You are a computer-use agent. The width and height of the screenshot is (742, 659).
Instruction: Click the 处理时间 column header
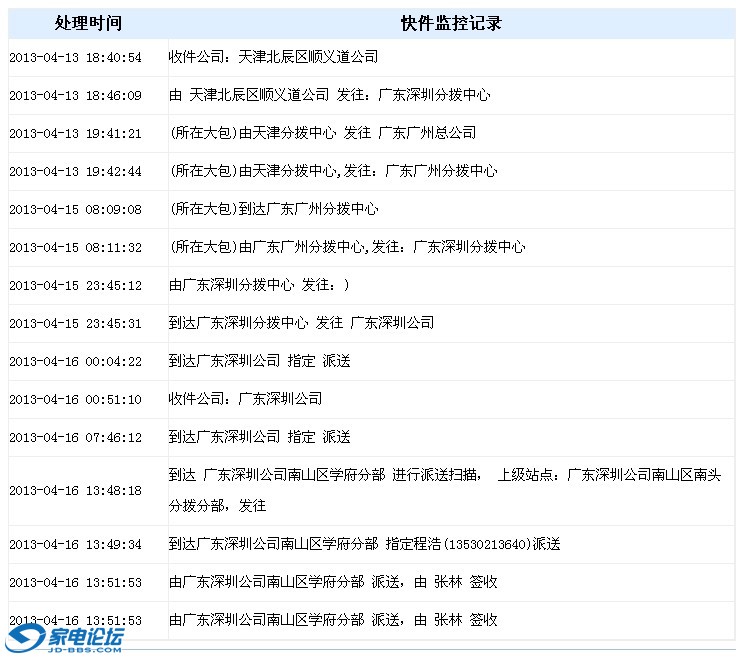pyautogui.click(x=88, y=24)
